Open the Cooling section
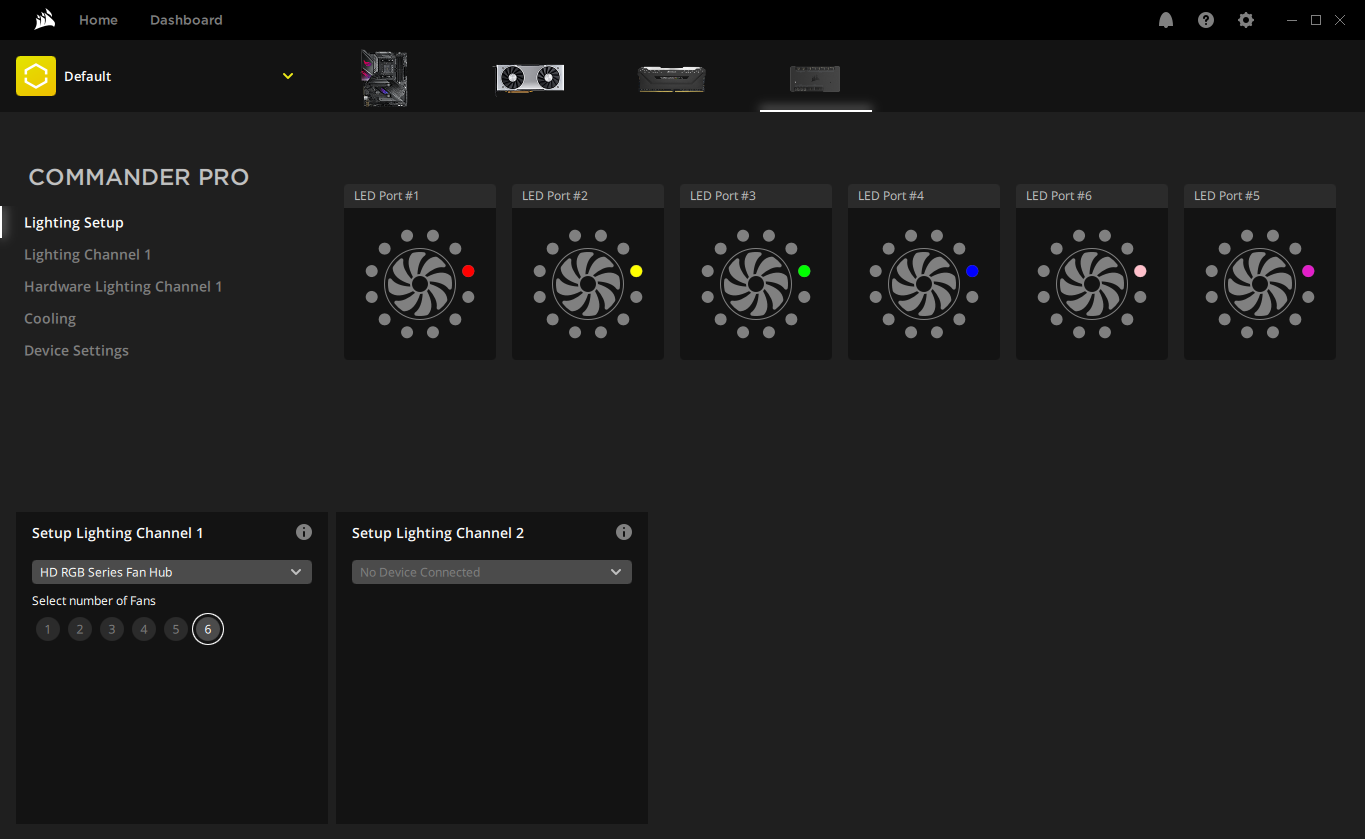Screen dimensions: 1365x839 pyautogui.click(x=50, y=319)
